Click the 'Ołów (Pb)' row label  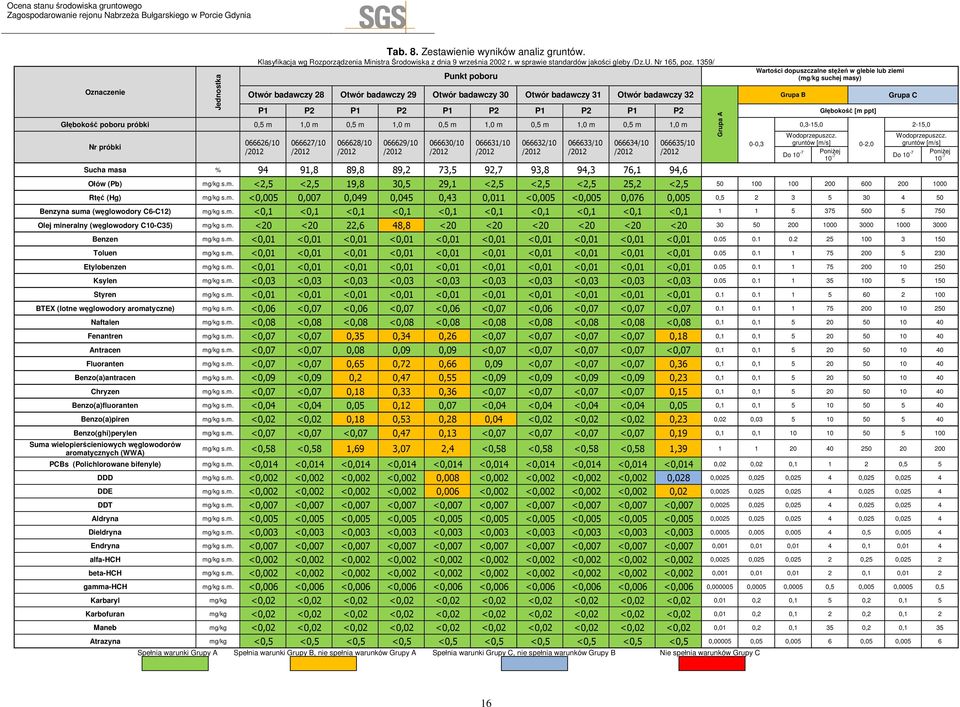point(105,184)
